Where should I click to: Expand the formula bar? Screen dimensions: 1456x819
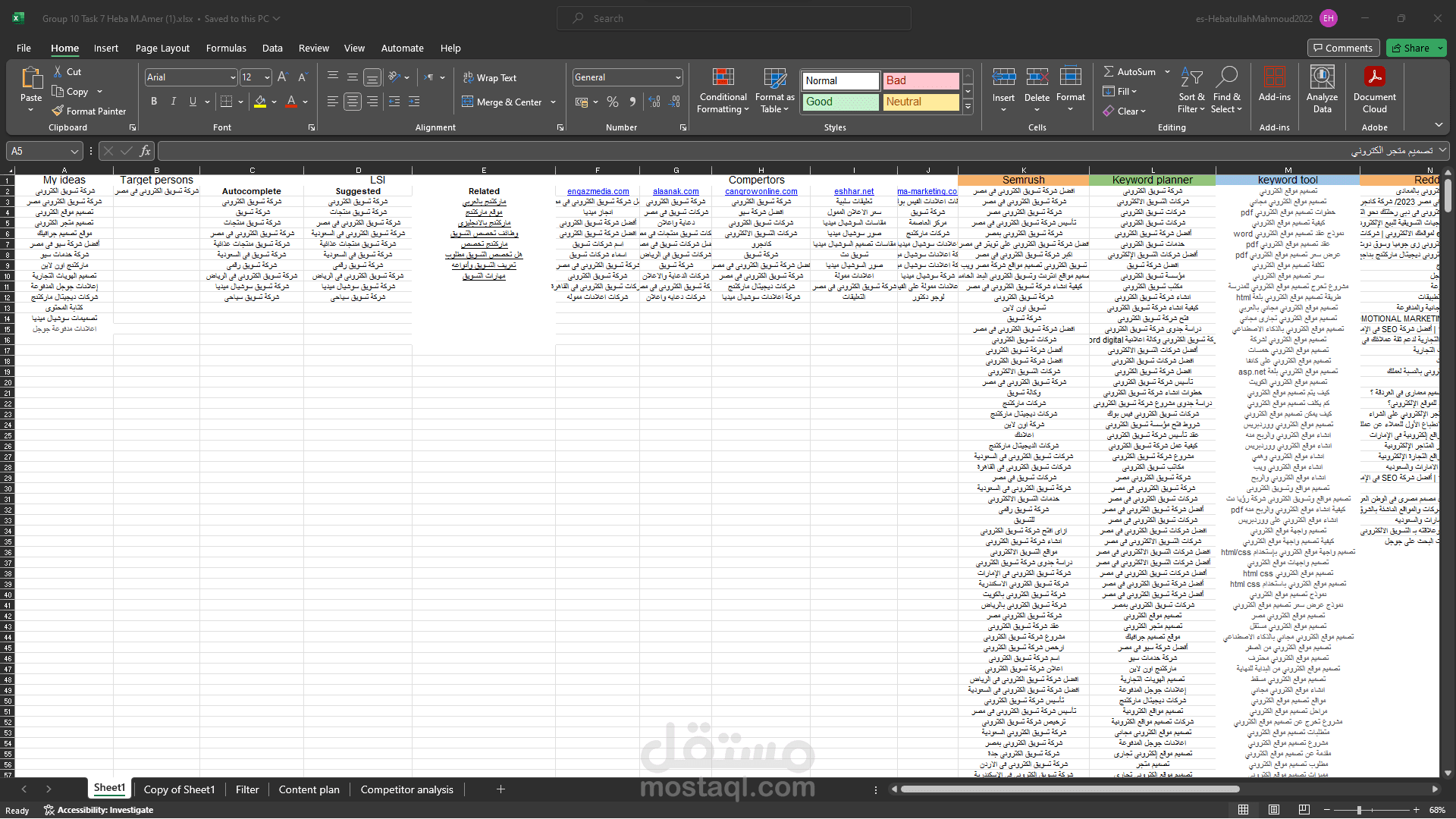point(1442,151)
